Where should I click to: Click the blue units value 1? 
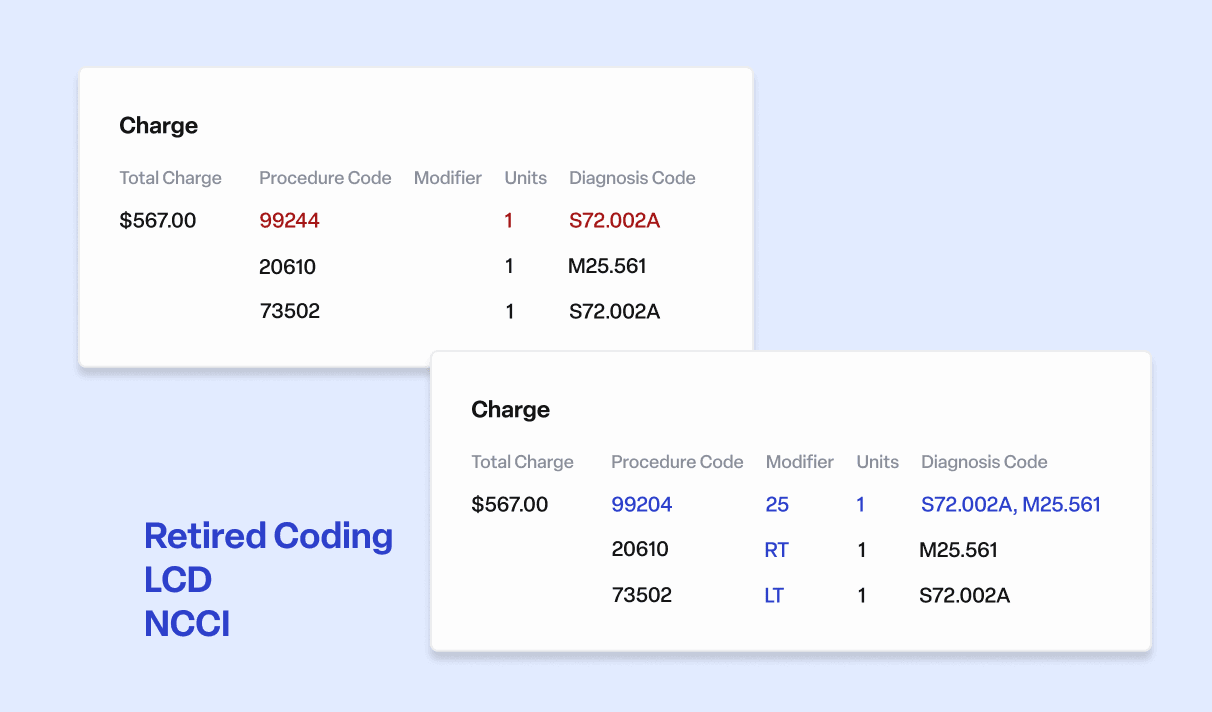click(x=861, y=505)
